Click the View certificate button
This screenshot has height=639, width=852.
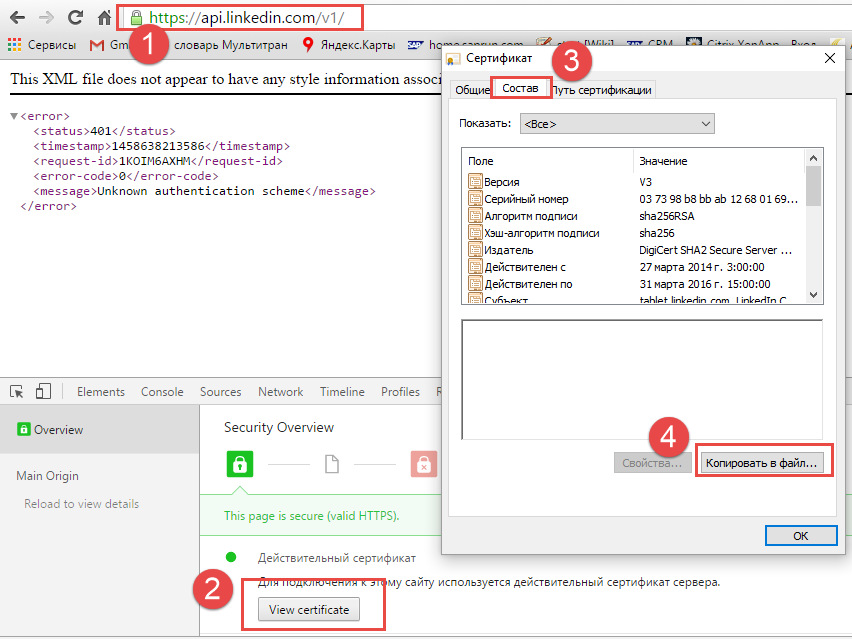(x=309, y=610)
